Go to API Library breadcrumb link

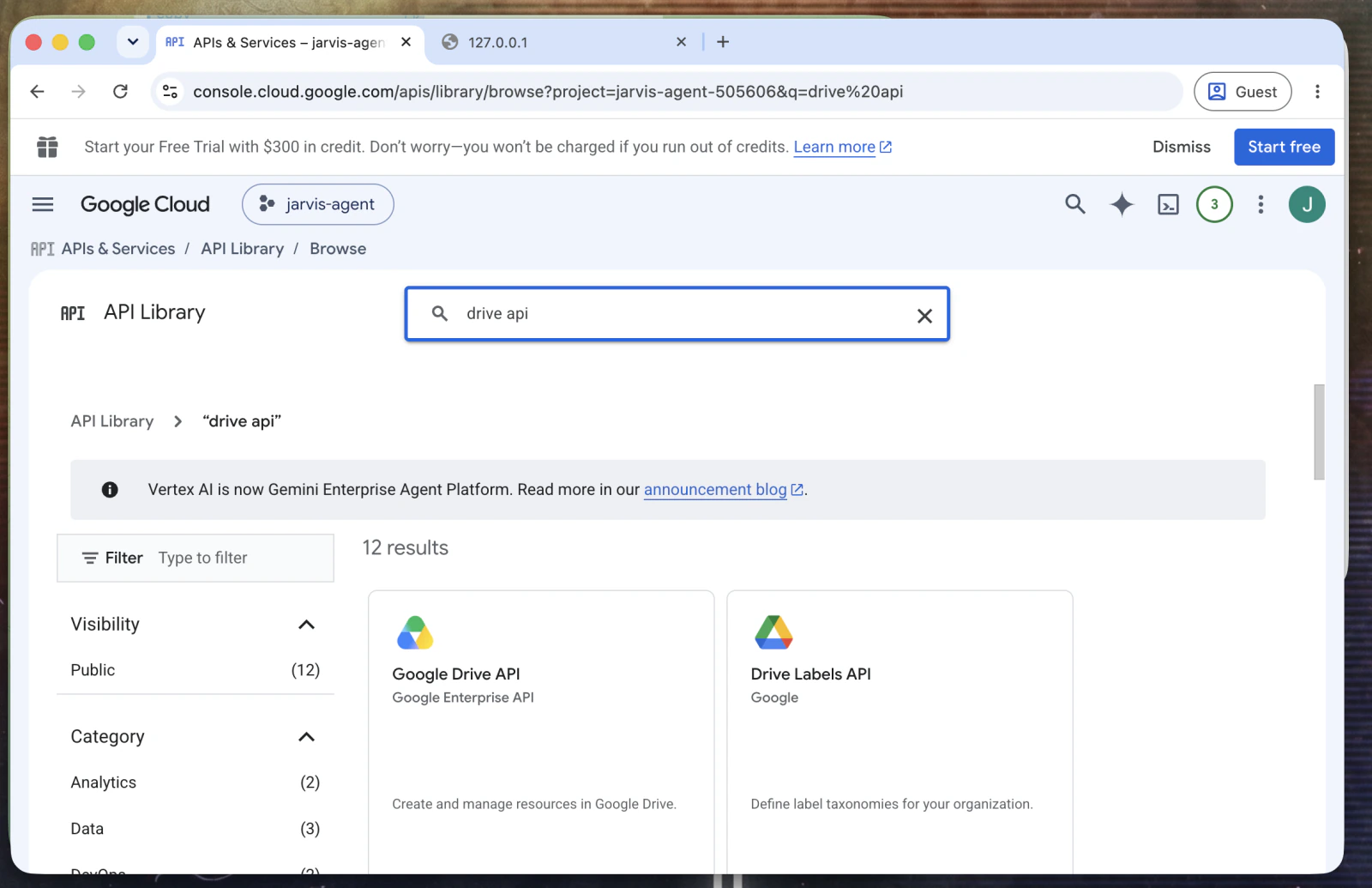pyautogui.click(x=243, y=249)
